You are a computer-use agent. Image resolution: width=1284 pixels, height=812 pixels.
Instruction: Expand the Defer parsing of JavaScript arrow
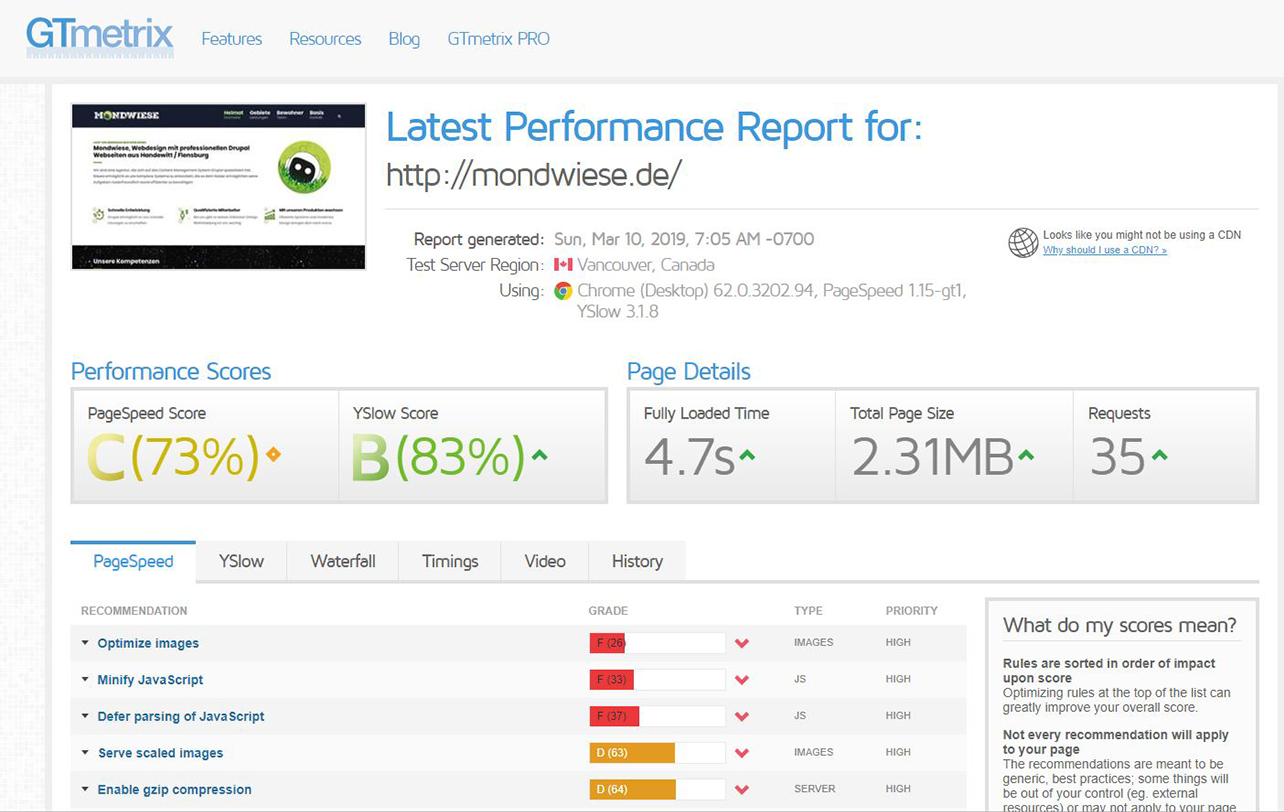coord(85,716)
